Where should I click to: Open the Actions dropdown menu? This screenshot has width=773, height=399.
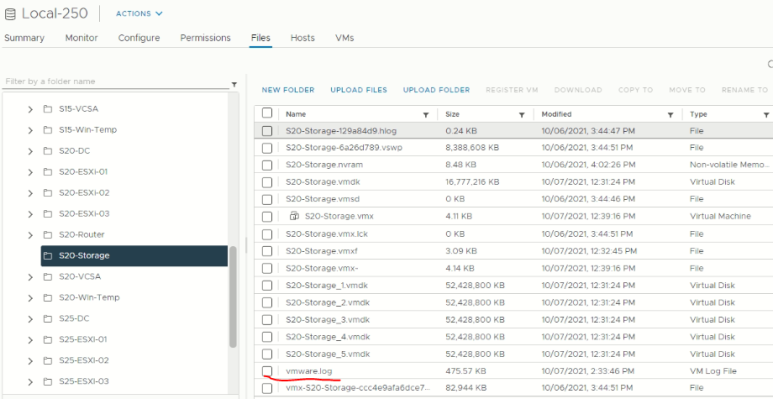[139, 14]
